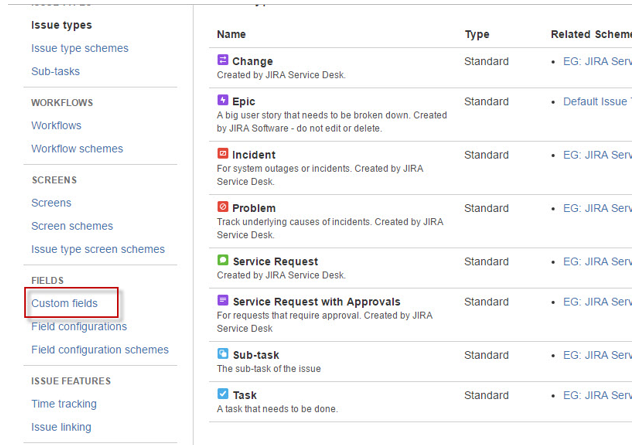
Task: Select the Service Request with Approvals name
Action: click(317, 302)
